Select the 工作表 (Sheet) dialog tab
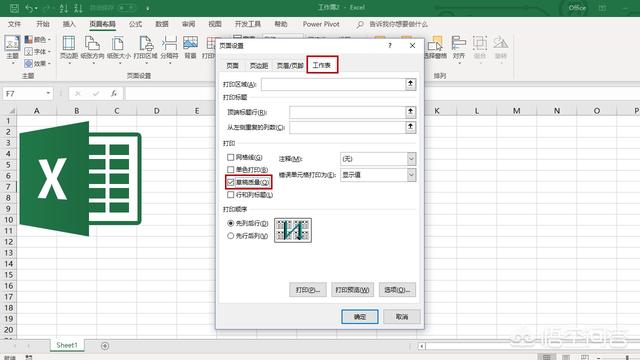Viewport: 640px width, 360px height. 322,65
